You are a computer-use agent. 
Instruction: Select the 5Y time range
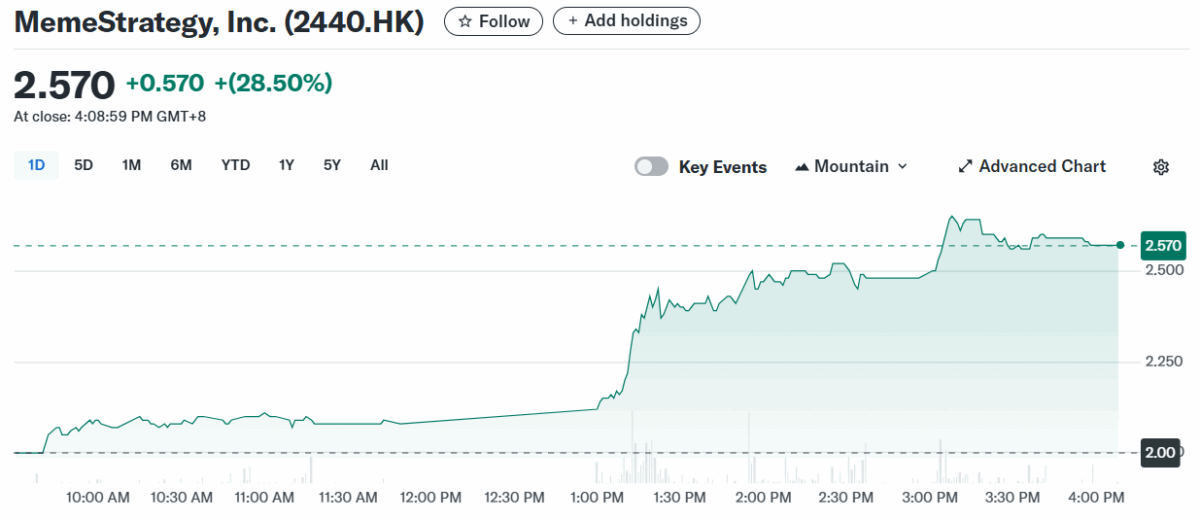[x=332, y=165]
